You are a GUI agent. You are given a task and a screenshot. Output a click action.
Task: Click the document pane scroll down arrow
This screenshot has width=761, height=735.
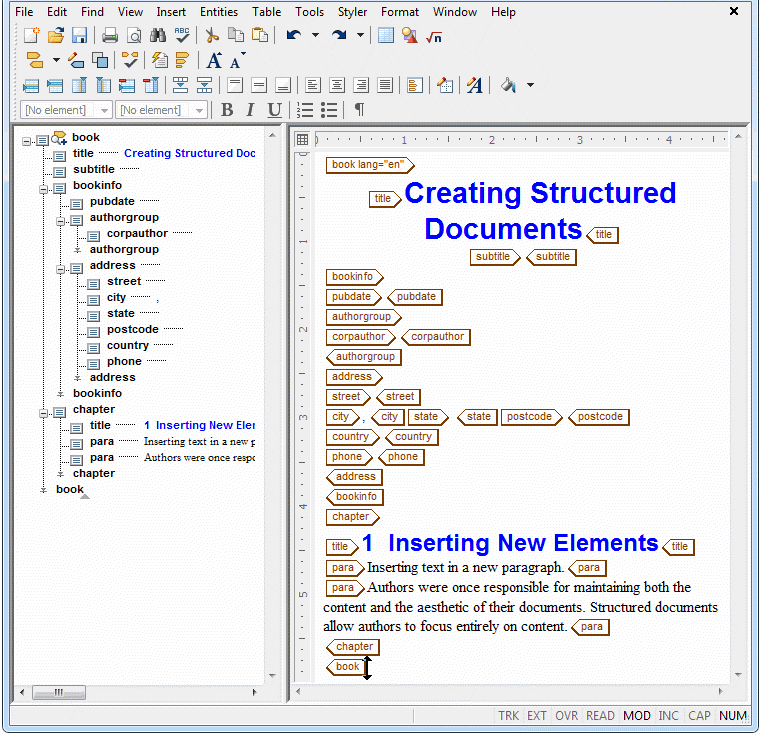[739, 674]
